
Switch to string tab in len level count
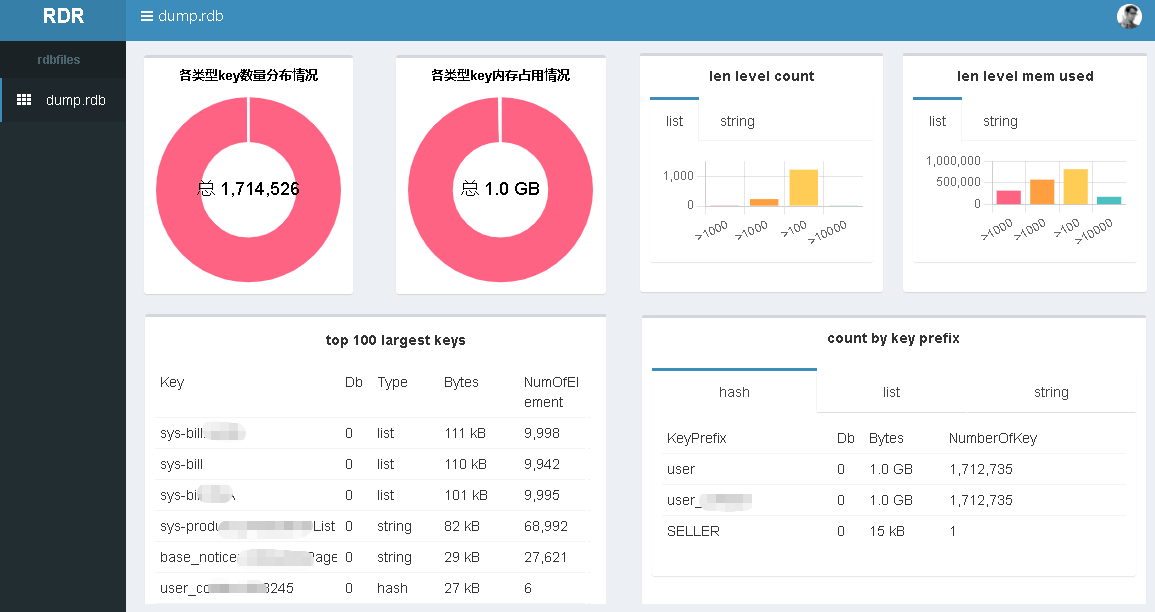tap(737, 121)
